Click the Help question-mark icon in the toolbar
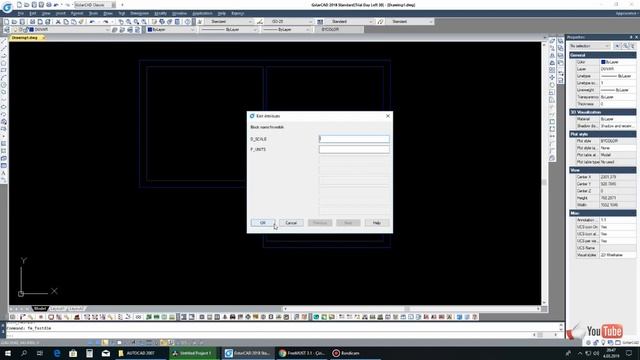This screenshot has width=640, height=360. pos(187,22)
